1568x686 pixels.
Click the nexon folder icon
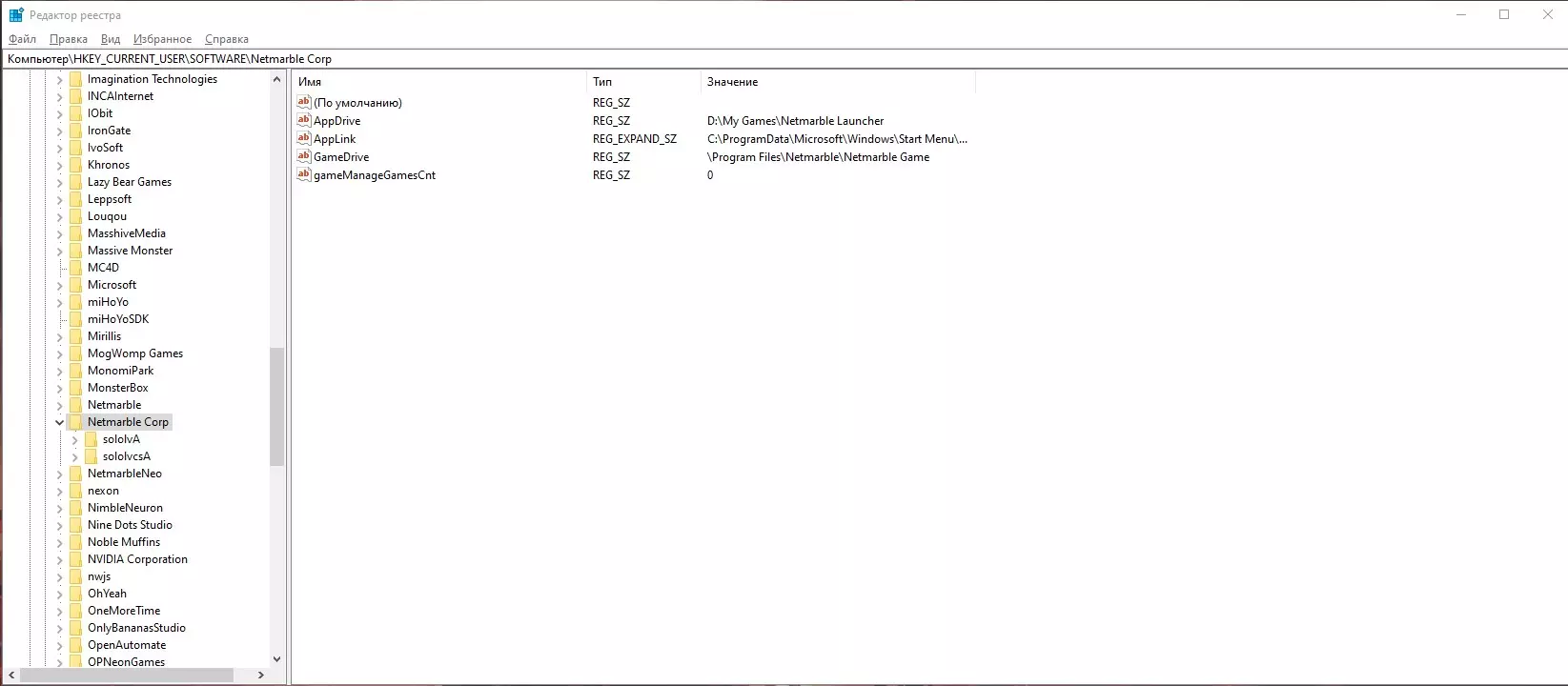point(75,491)
